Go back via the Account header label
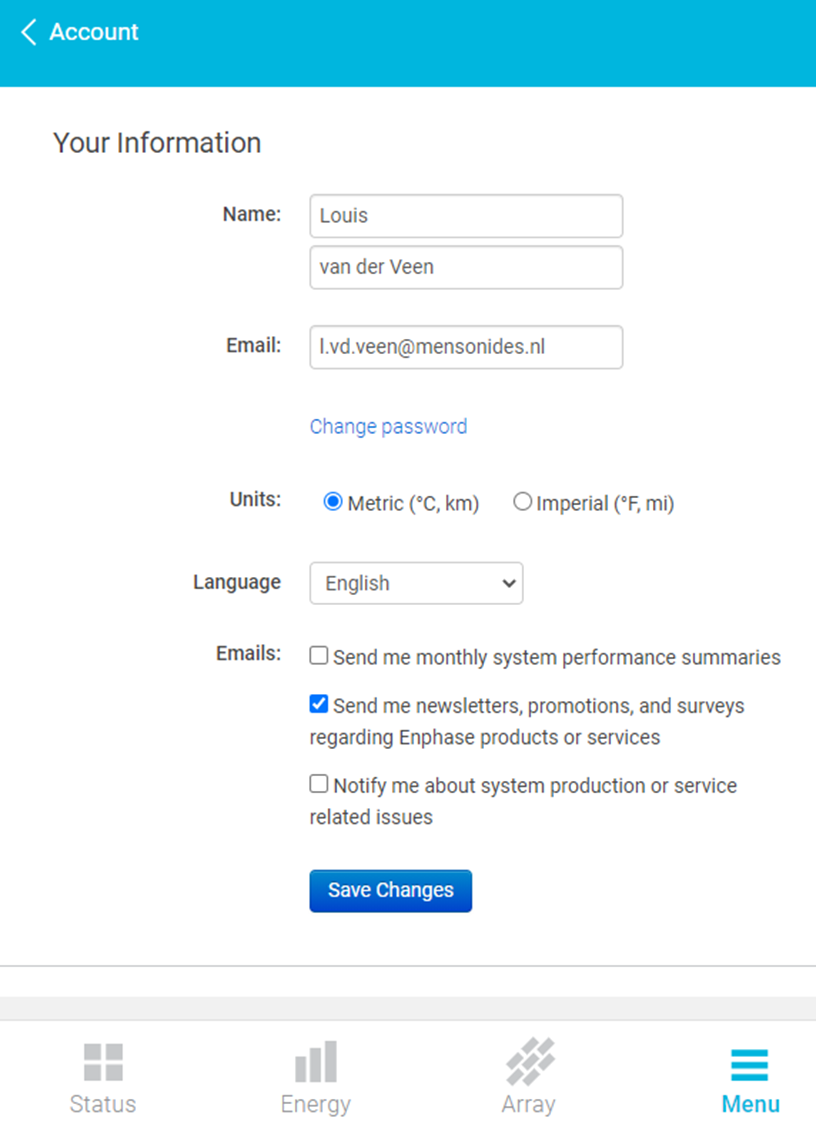 pos(94,32)
